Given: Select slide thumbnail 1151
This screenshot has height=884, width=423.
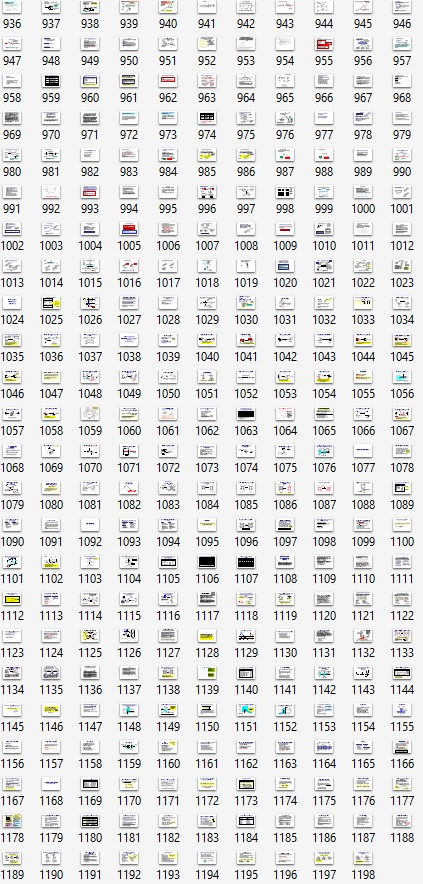Looking at the screenshot, I should [x=246, y=710].
